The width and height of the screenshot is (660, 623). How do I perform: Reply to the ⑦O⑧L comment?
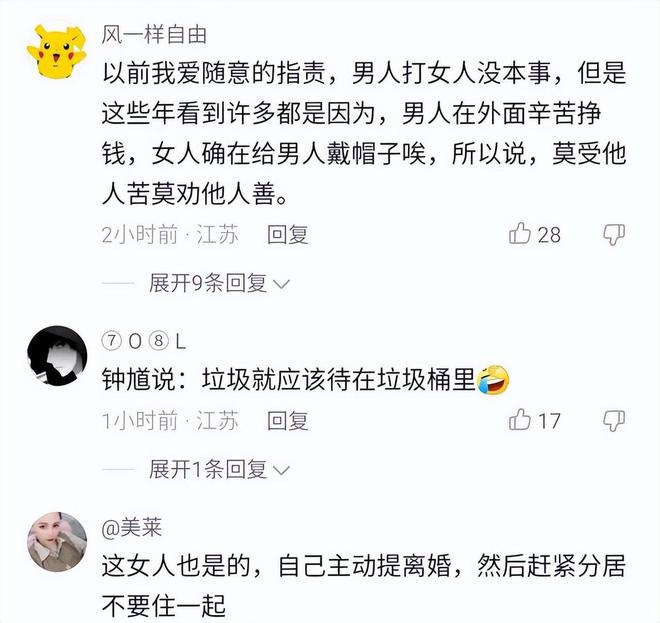(x=288, y=421)
